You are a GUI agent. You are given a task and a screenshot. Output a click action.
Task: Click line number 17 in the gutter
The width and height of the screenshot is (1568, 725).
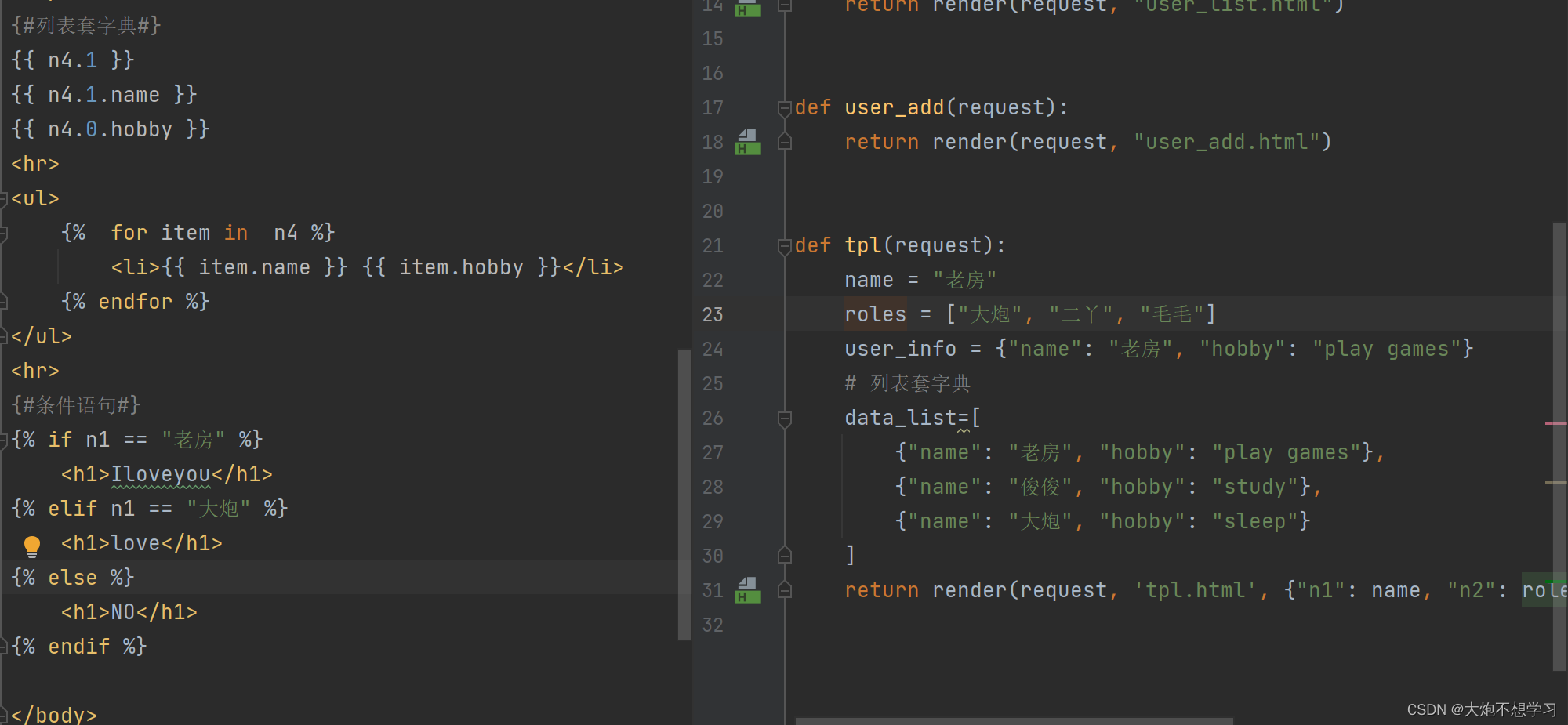[713, 108]
